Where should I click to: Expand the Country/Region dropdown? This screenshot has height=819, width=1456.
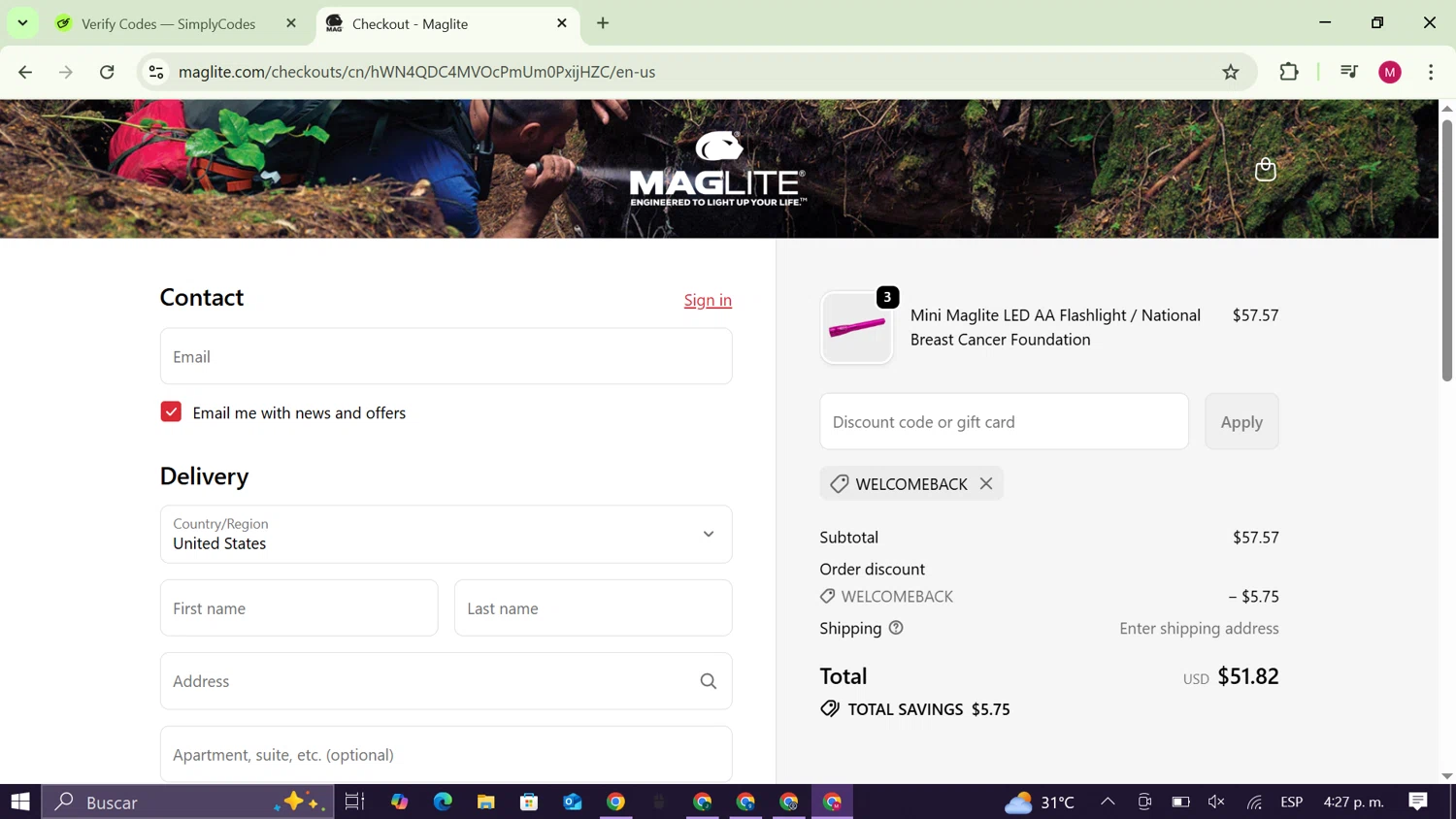pyautogui.click(x=446, y=534)
